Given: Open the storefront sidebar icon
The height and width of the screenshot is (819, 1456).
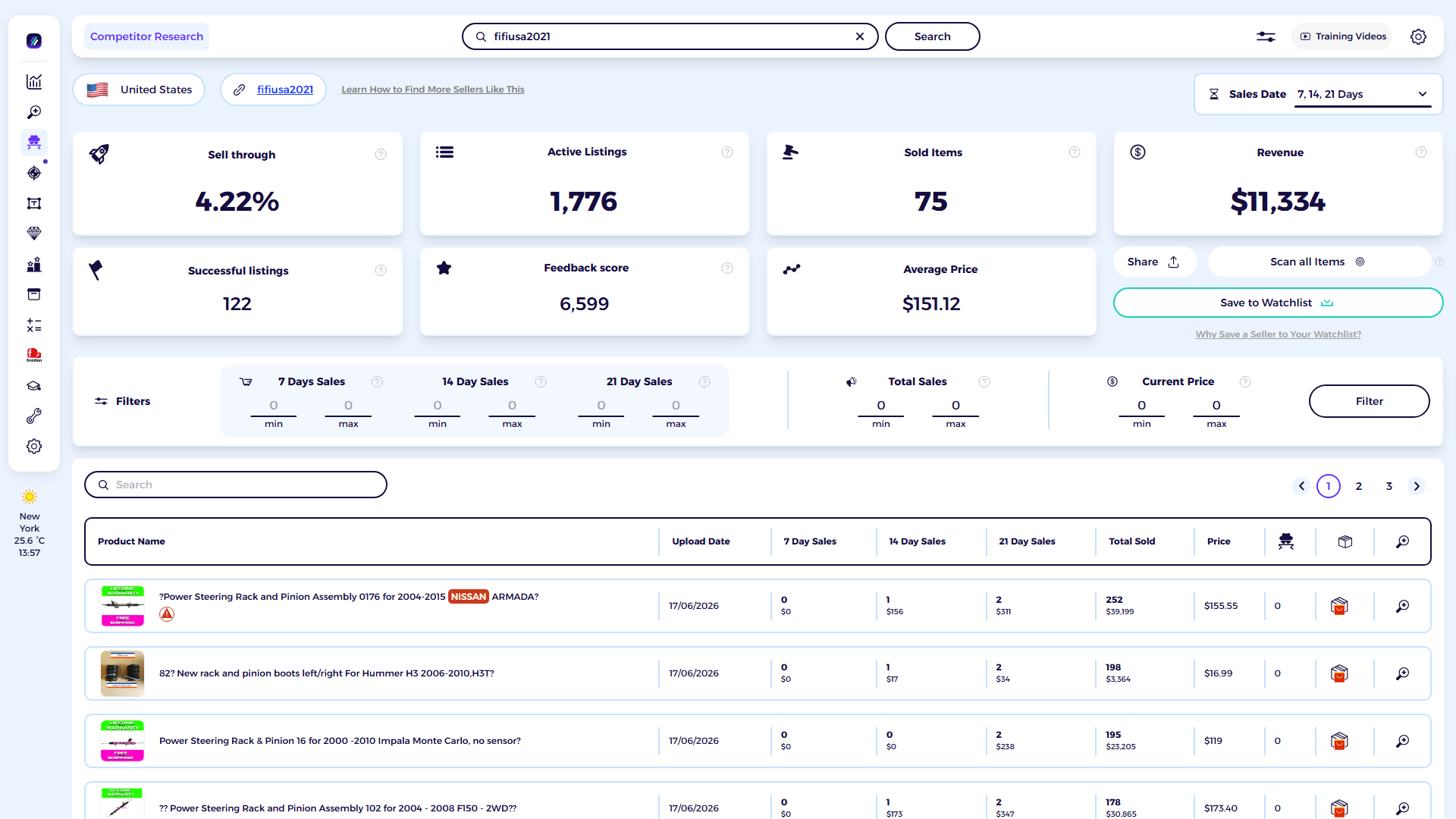Looking at the screenshot, I should tap(33, 294).
